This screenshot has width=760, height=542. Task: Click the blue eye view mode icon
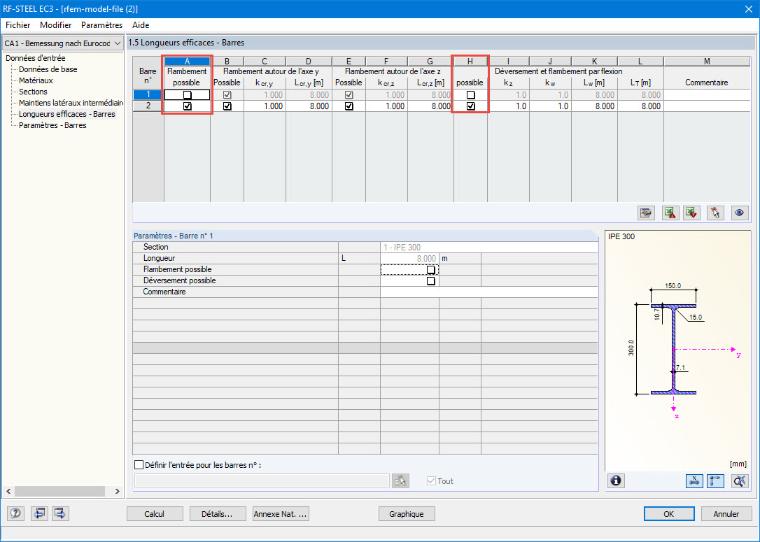point(739,212)
